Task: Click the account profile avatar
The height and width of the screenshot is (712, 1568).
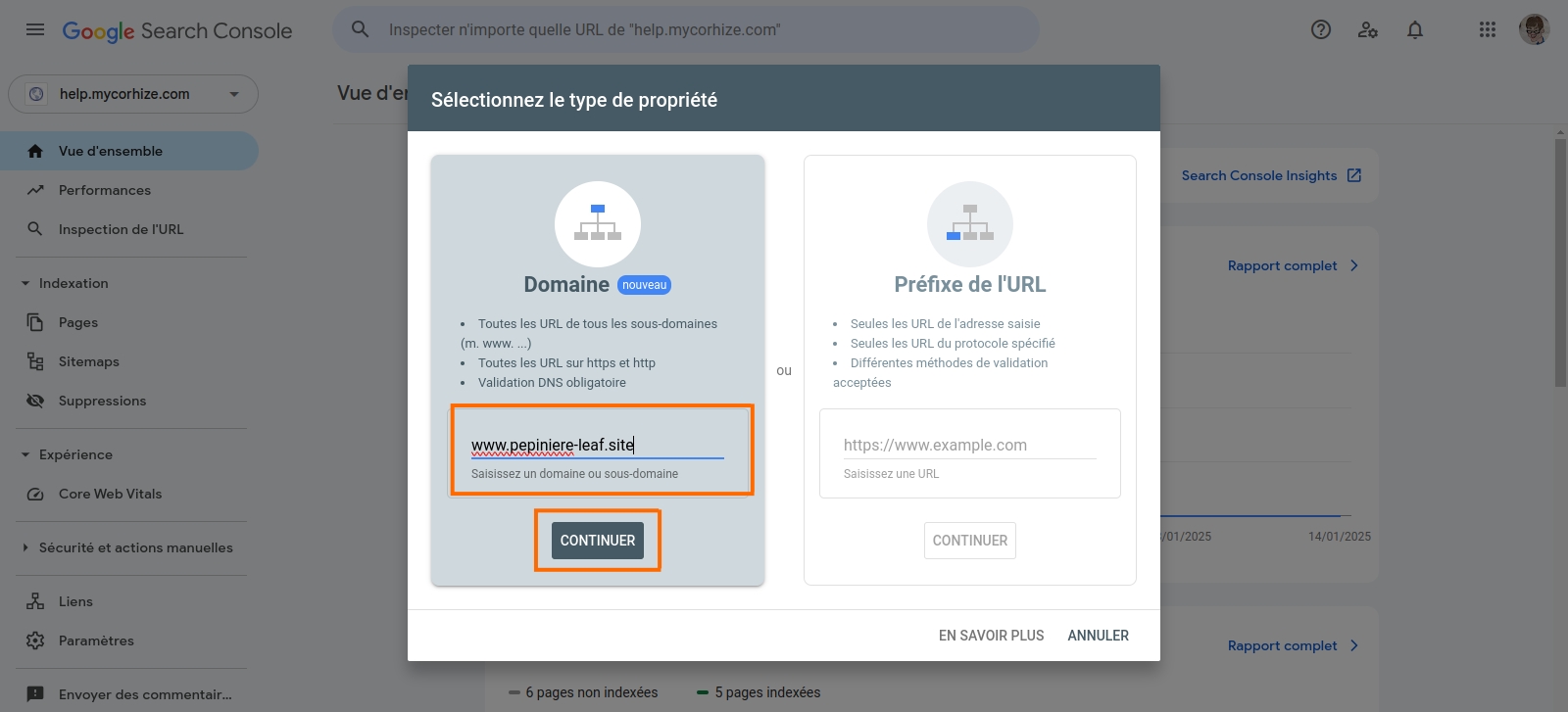Action: click(1535, 29)
